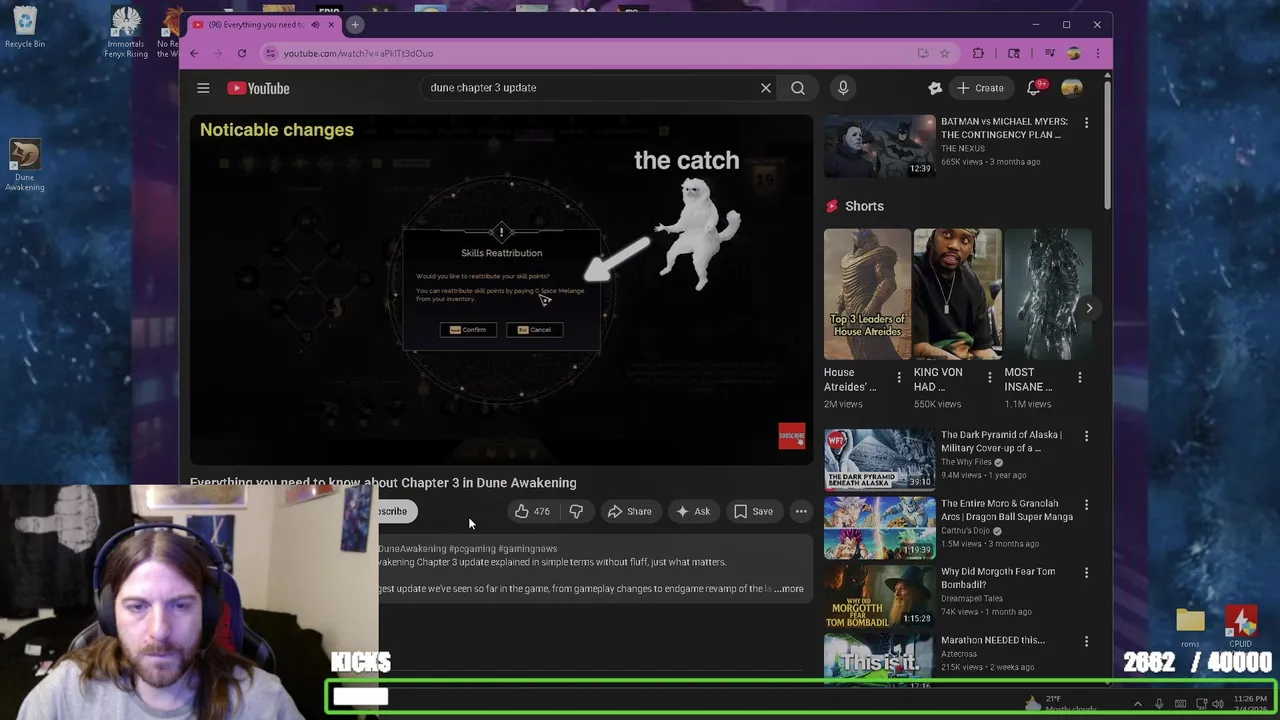The width and height of the screenshot is (1280, 720).
Task: Go to YouTube home via the logo
Action: (258, 88)
